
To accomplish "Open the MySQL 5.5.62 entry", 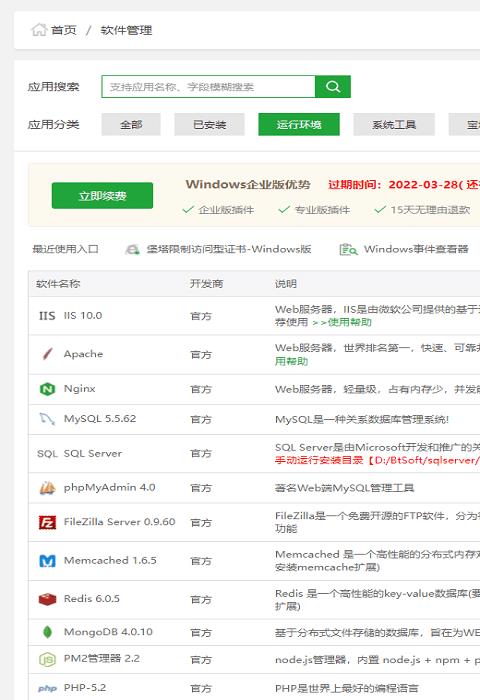I will click(x=100, y=418).
